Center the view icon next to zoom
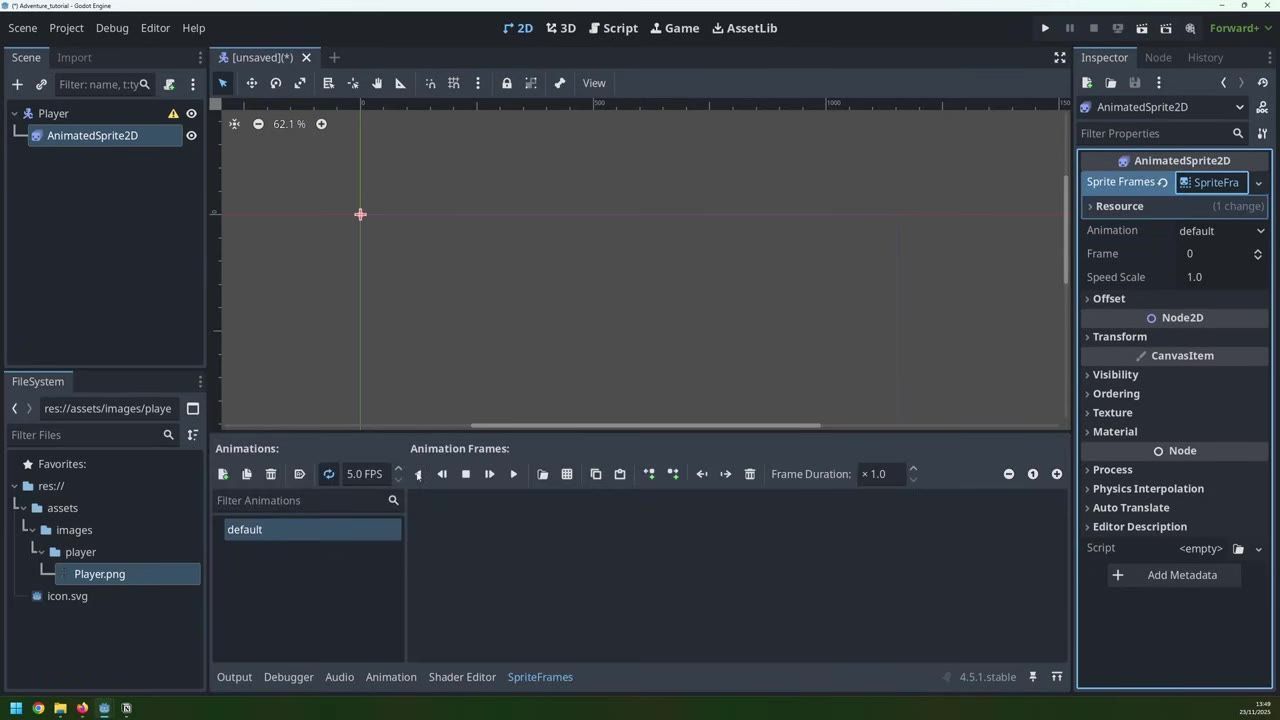 pos(234,124)
